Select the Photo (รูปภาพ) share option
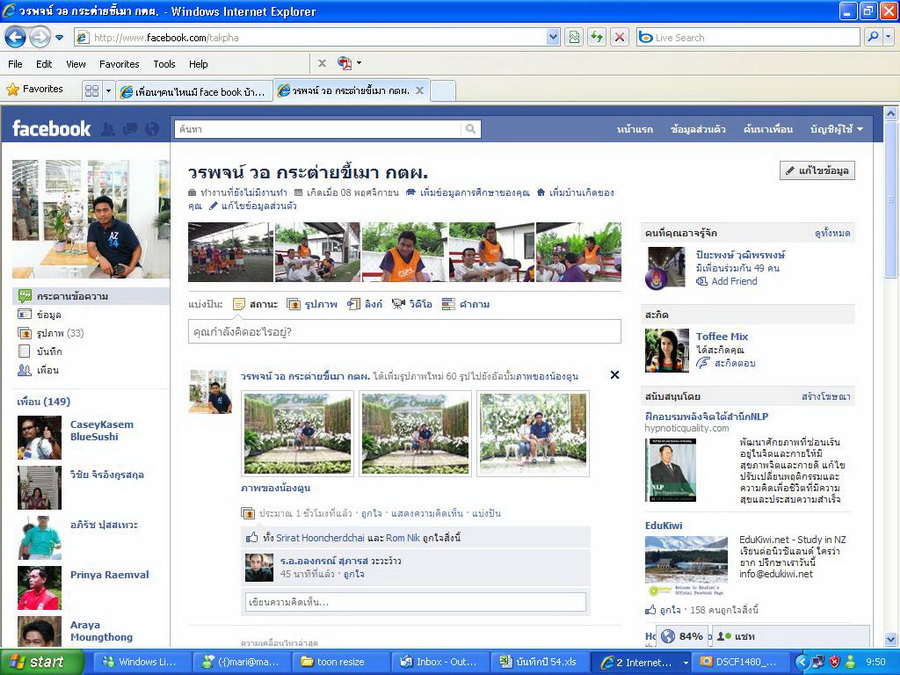The image size is (900, 675). 310,304
